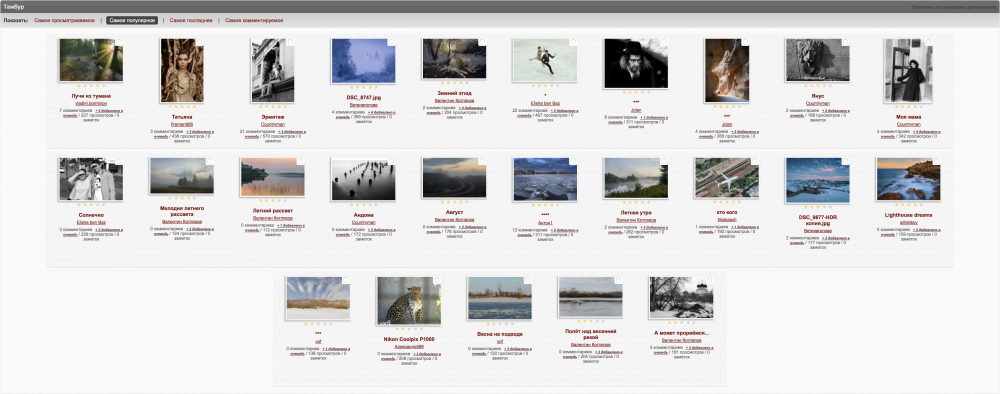Open the leopard photo thumbnail
The width and height of the screenshot is (1000, 394).
408,300
